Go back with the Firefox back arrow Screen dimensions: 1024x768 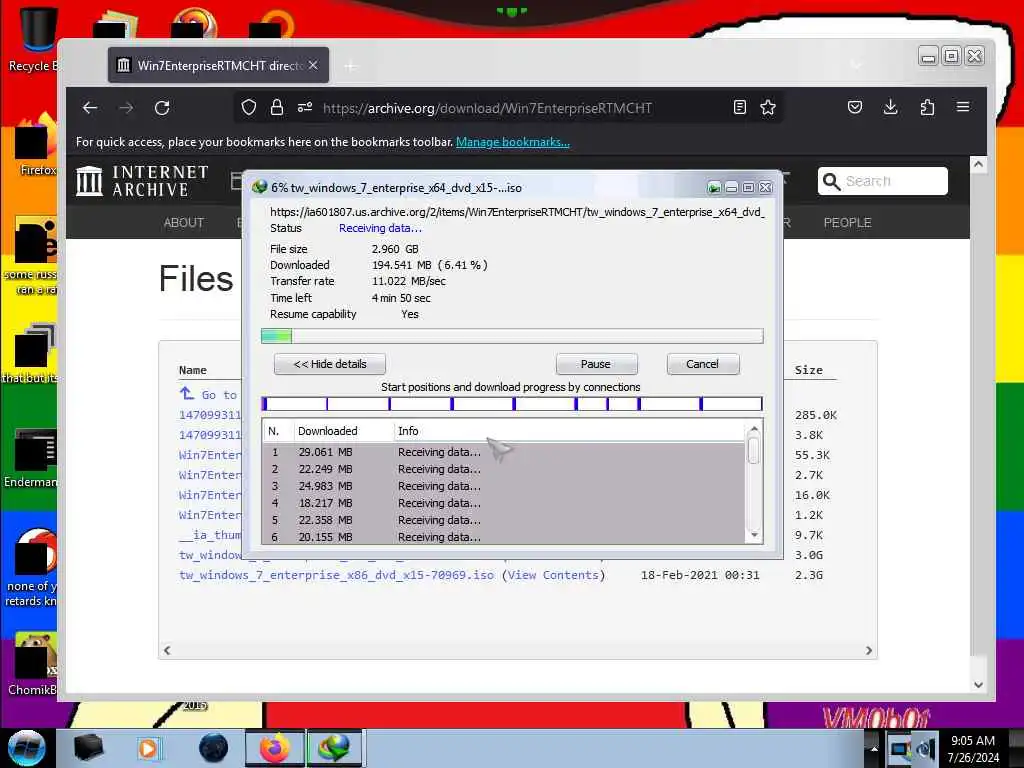[x=90, y=108]
